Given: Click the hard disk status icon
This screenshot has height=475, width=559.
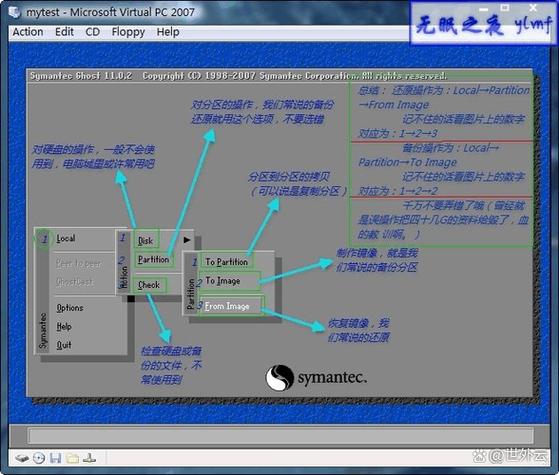Looking at the screenshot, I should 22,458.
